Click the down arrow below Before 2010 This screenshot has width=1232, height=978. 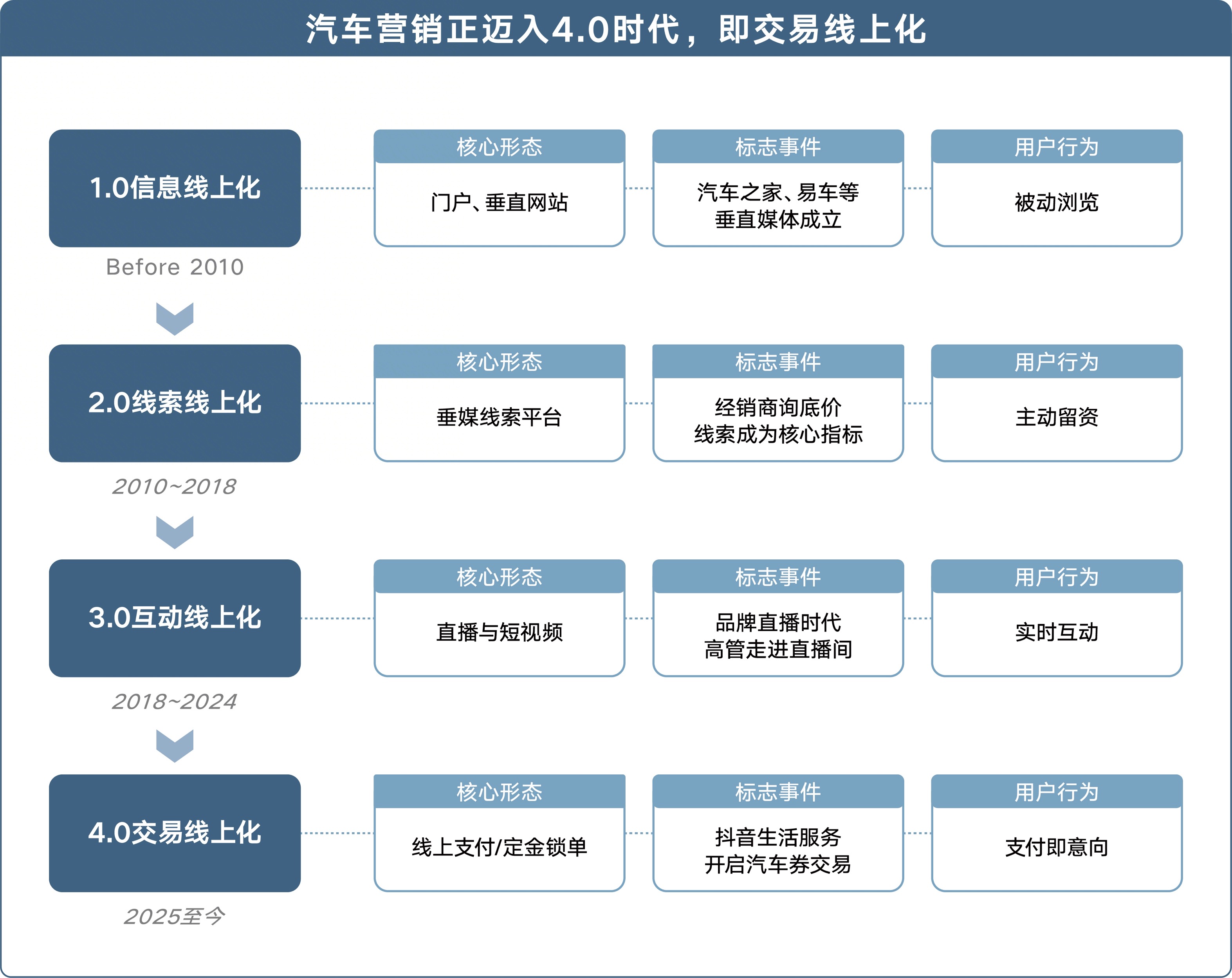pos(175,318)
